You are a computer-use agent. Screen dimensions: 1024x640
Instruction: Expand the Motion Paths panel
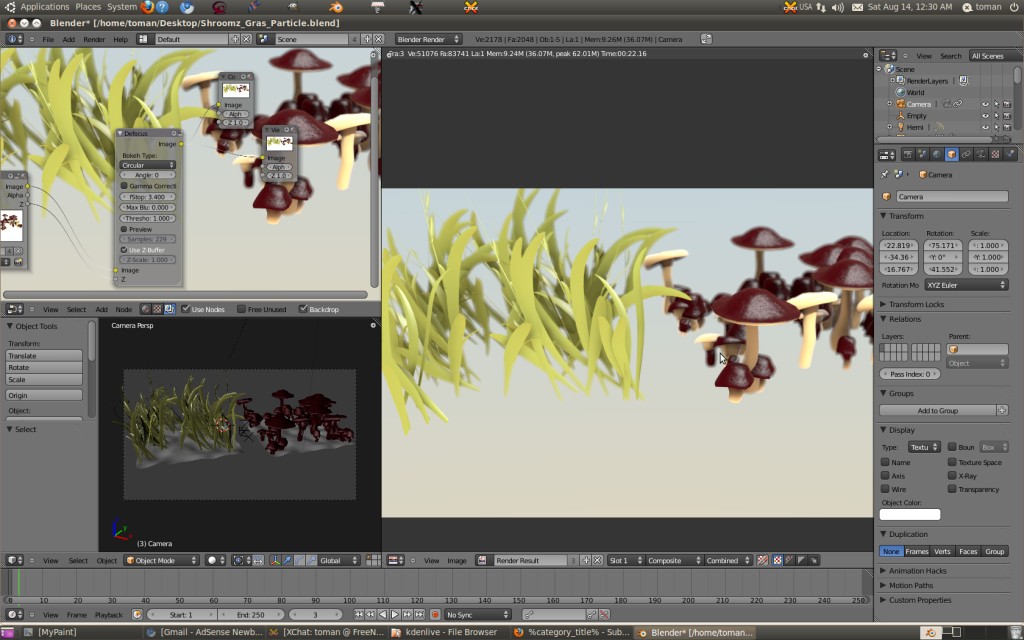pyautogui.click(x=910, y=583)
